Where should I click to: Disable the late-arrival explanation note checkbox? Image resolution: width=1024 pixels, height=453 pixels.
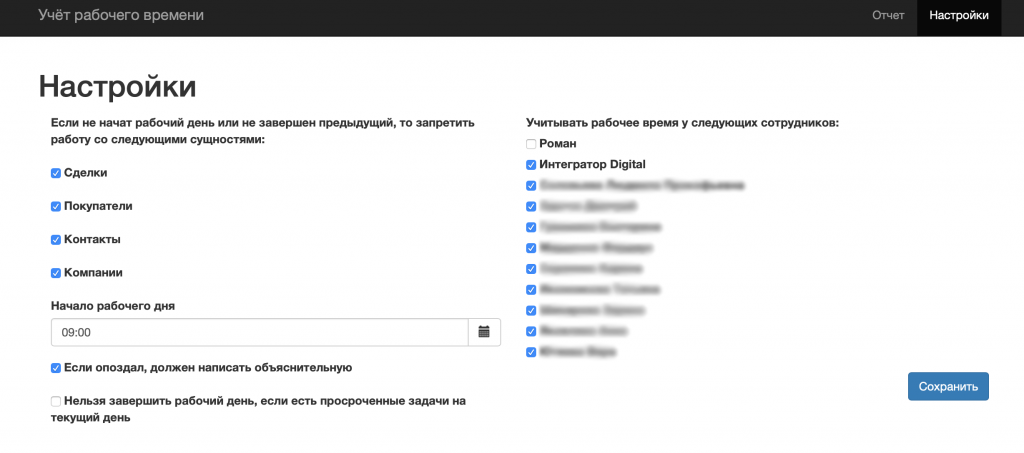click(x=56, y=368)
